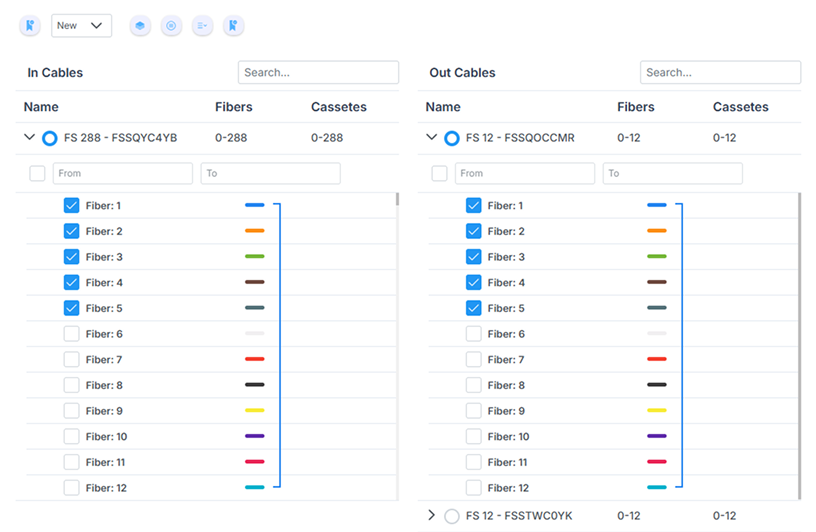Image resolution: width=816 pixels, height=532 pixels.
Task: Check Fiber: 11 in Out Cables
Action: tap(474, 462)
